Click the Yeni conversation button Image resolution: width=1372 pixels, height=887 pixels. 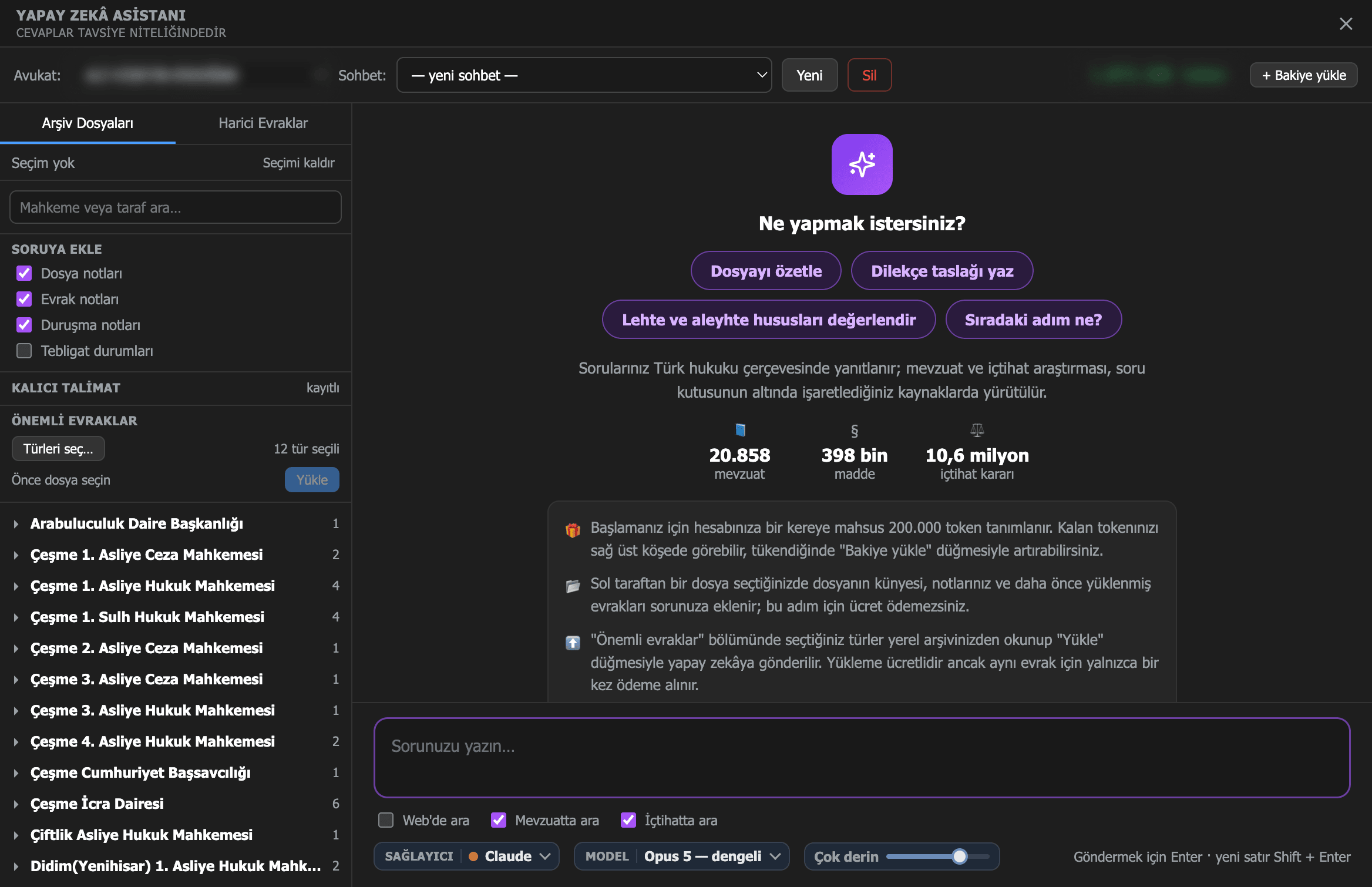pos(809,75)
